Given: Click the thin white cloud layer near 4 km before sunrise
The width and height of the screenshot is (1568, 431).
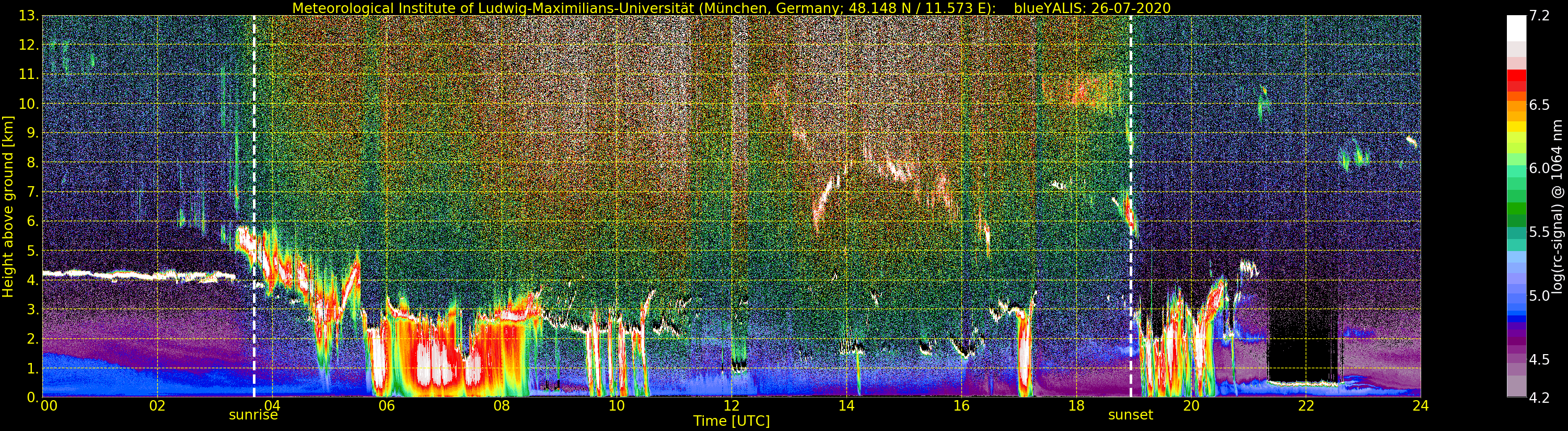Looking at the screenshot, I should coord(139,275).
